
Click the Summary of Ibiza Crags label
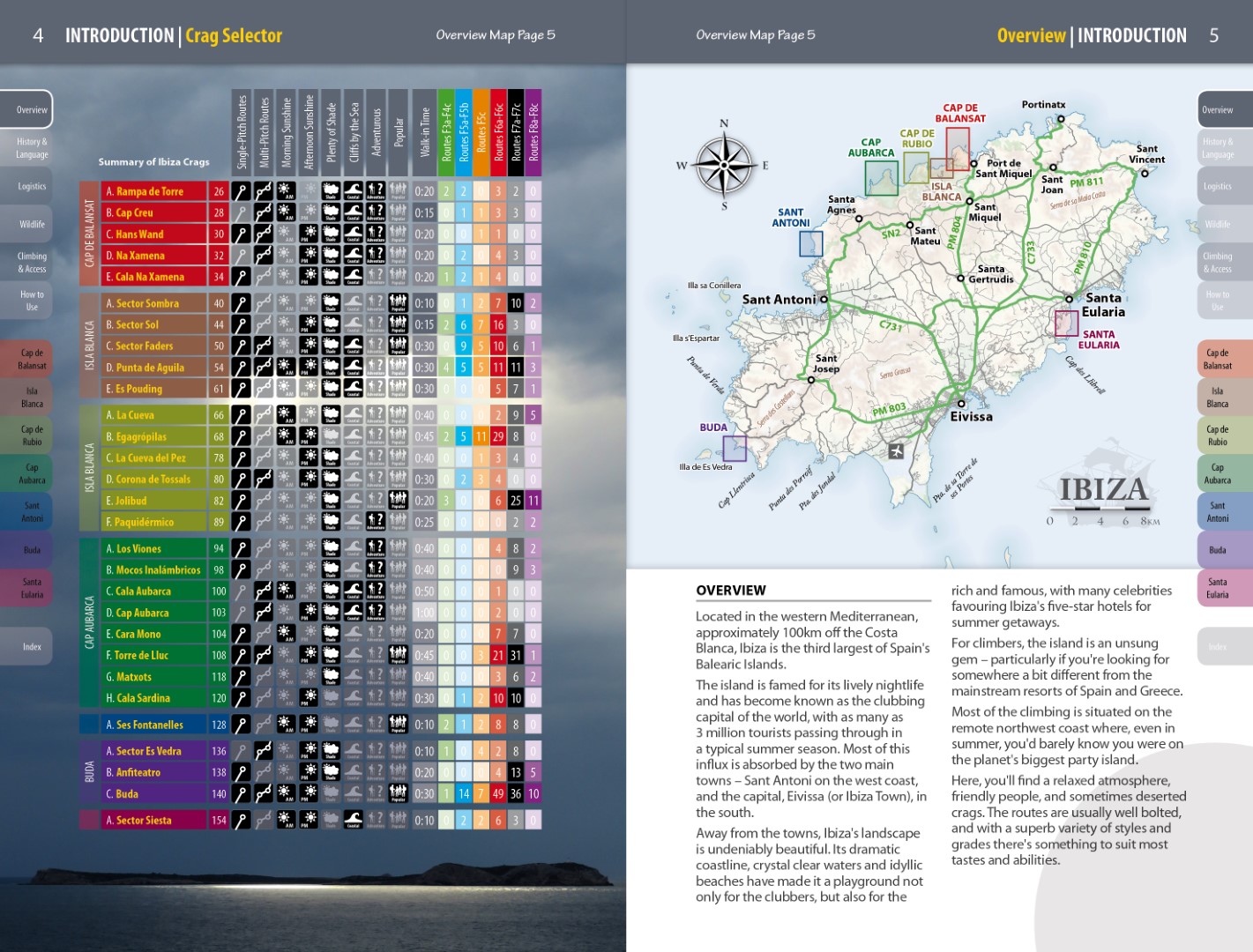(x=154, y=162)
